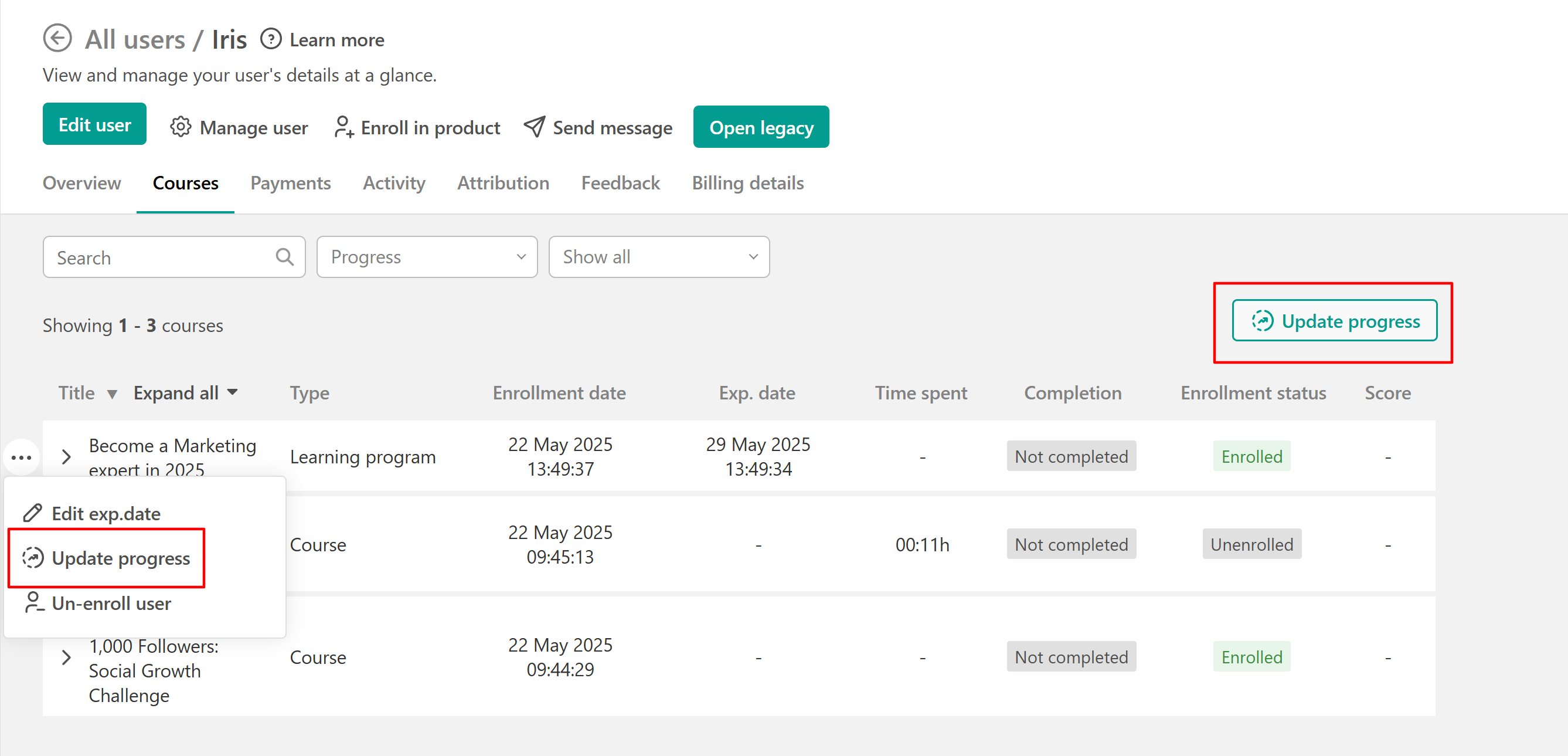Expand the Become a Marketing expert row
The image size is (1568, 756).
[x=66, y=457]
